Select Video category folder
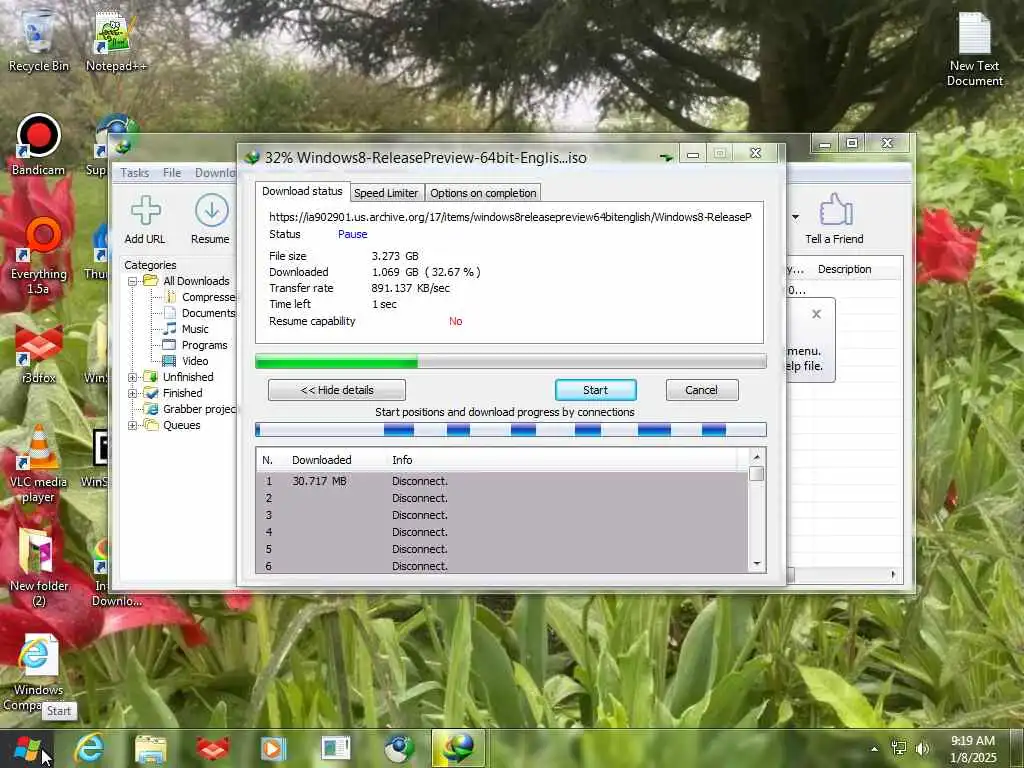Image resolution: width=1024 pixels, height=768 pixels. 187,361
